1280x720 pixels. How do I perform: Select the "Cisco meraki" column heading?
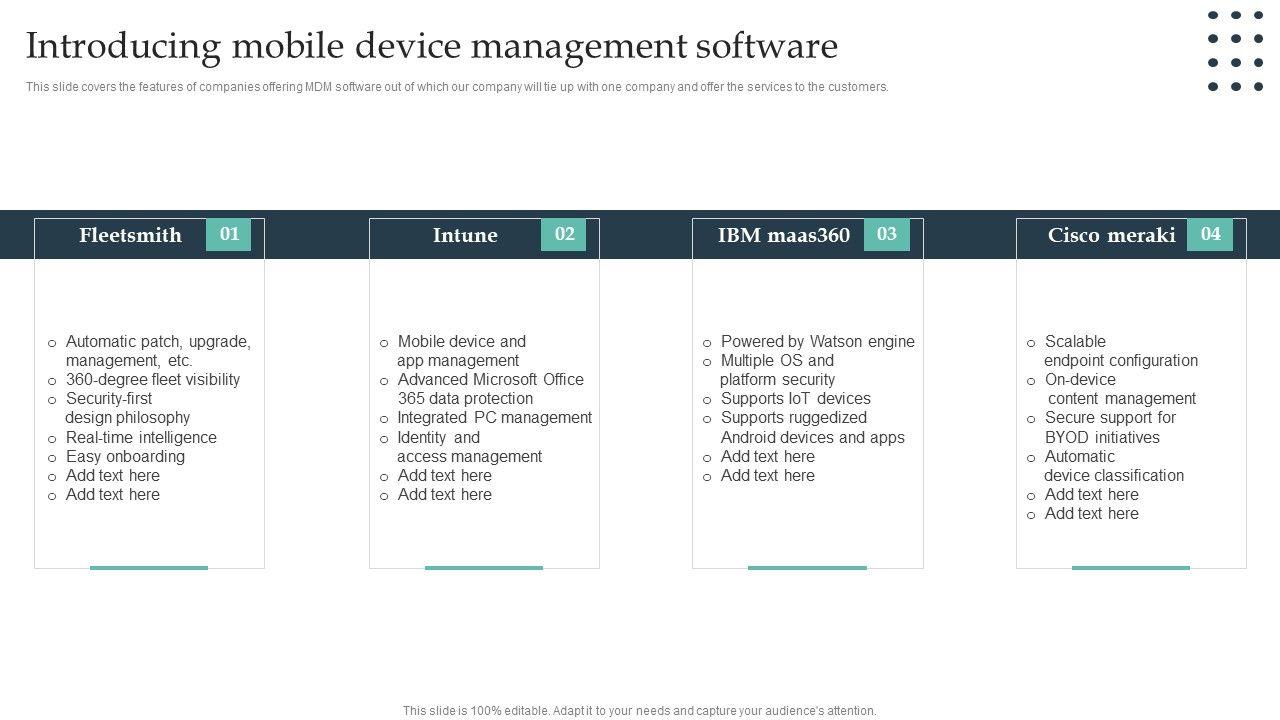(x=1112, y=235)
